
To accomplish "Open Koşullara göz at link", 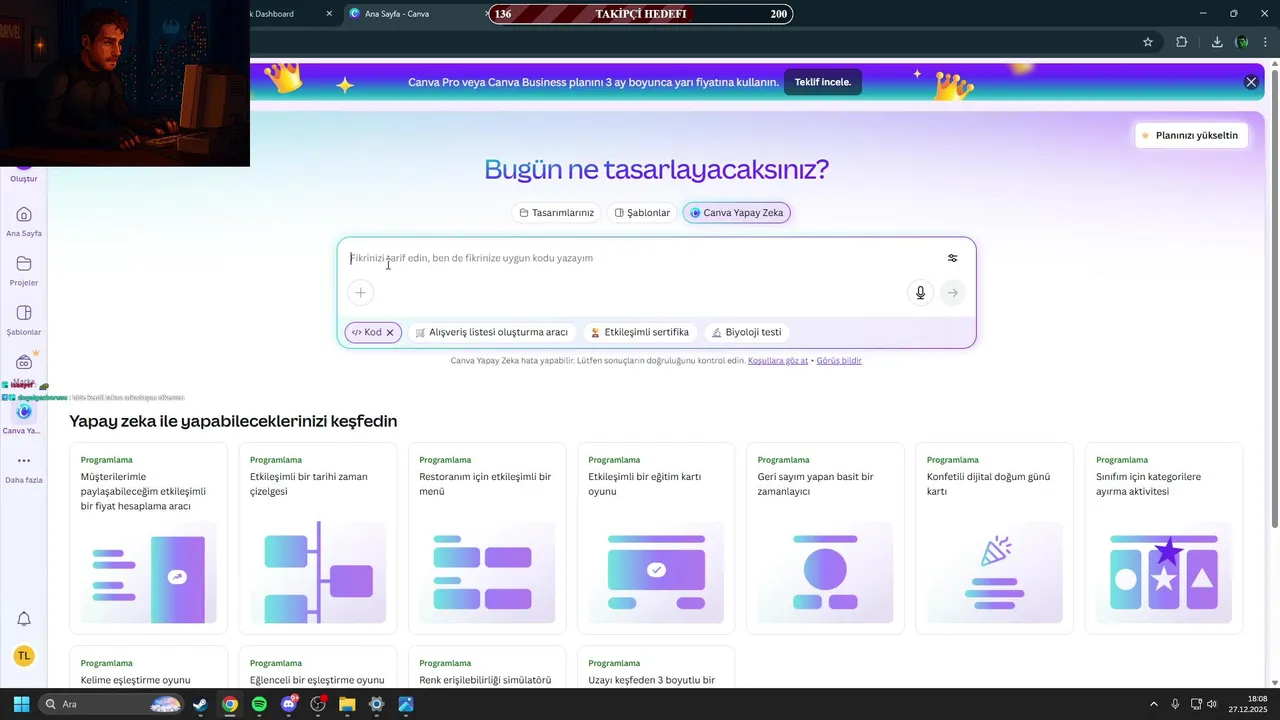I will [778, 360].
